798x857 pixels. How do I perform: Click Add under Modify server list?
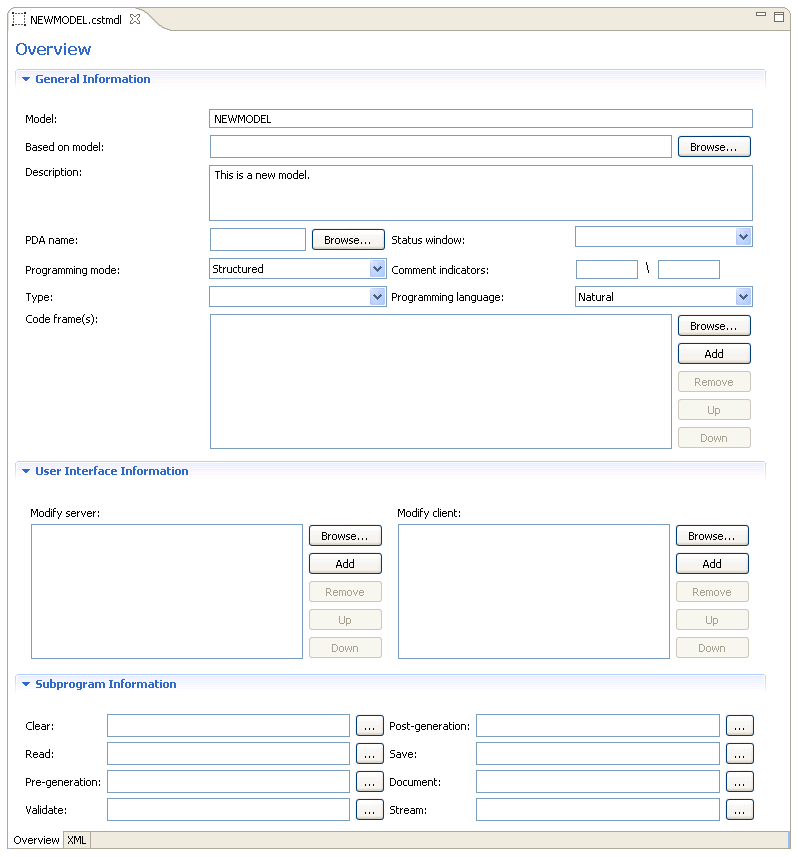345,564
